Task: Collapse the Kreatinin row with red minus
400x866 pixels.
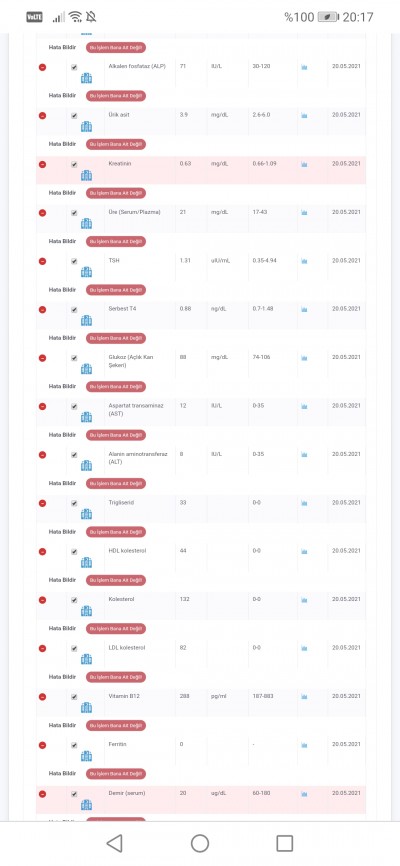Action: click(x=43, y=165)
